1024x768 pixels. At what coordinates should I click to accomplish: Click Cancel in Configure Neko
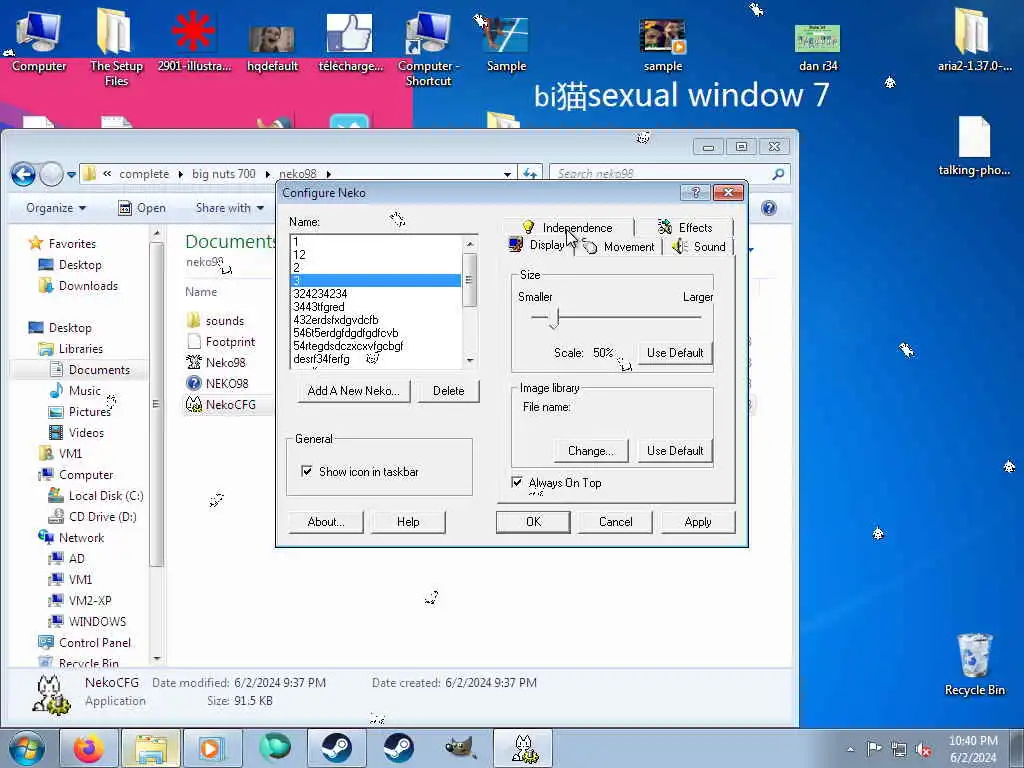[615, 522]
